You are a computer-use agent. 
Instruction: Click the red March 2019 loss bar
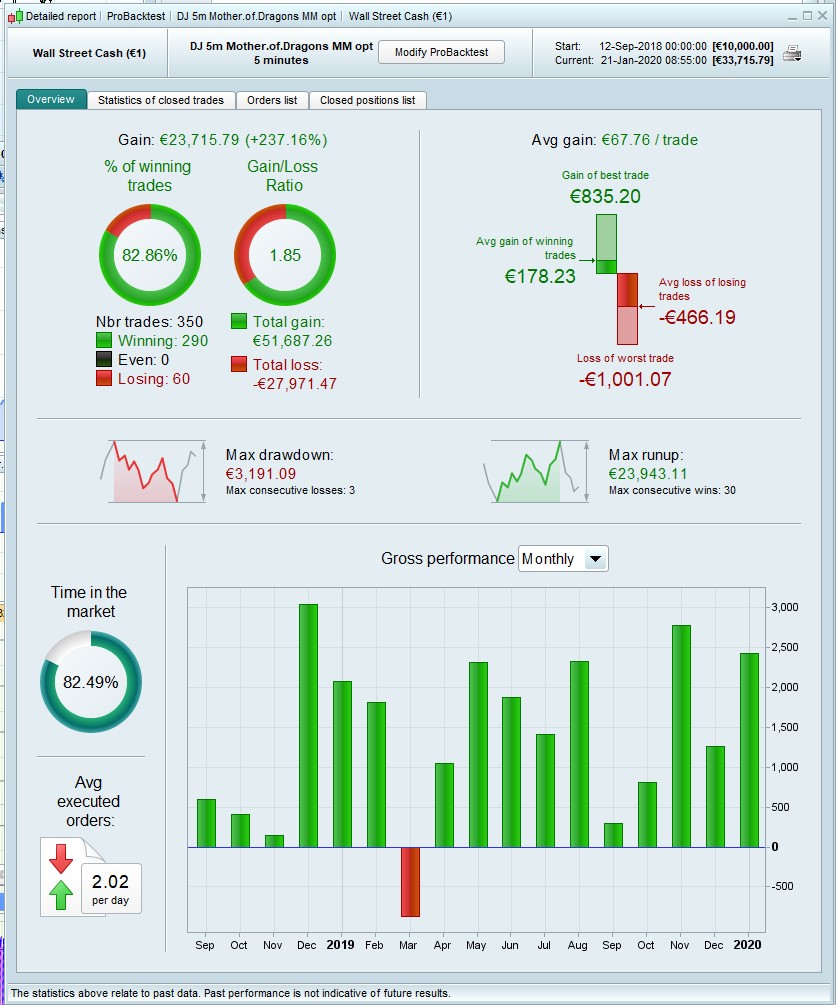click(x=410, y=882)
